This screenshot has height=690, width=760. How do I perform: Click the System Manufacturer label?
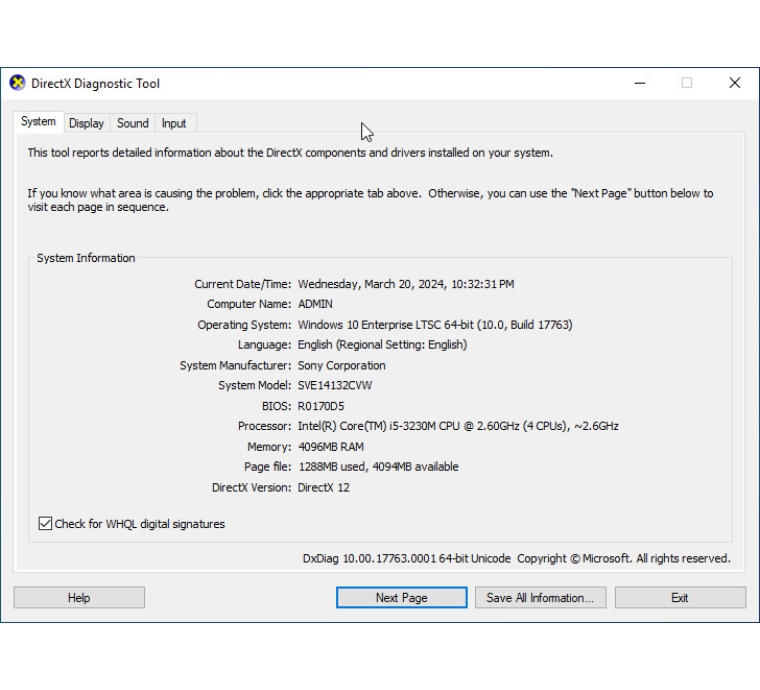pyautogui.click(x=235, y=365)
